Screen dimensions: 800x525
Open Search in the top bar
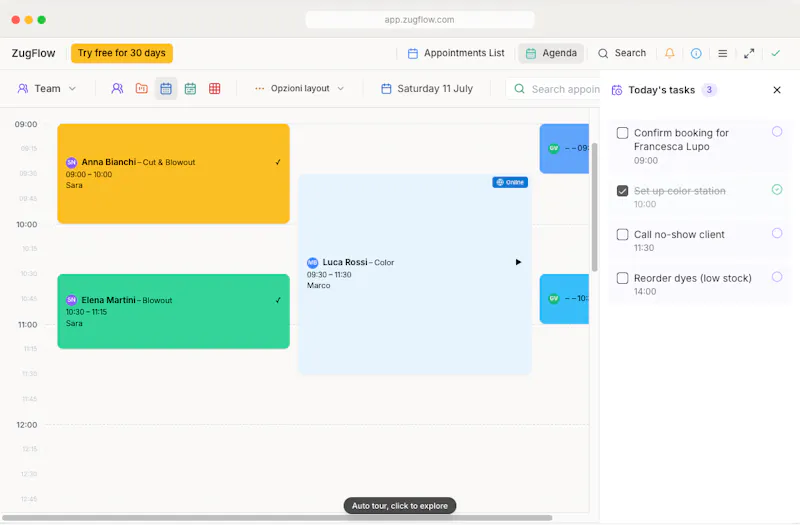pyautogui.click(x=621, y=53)
